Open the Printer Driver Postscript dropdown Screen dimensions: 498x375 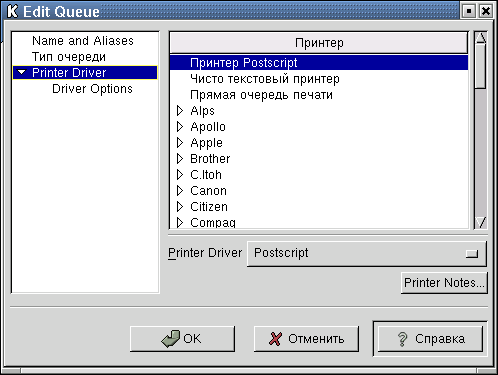(366, 254)
